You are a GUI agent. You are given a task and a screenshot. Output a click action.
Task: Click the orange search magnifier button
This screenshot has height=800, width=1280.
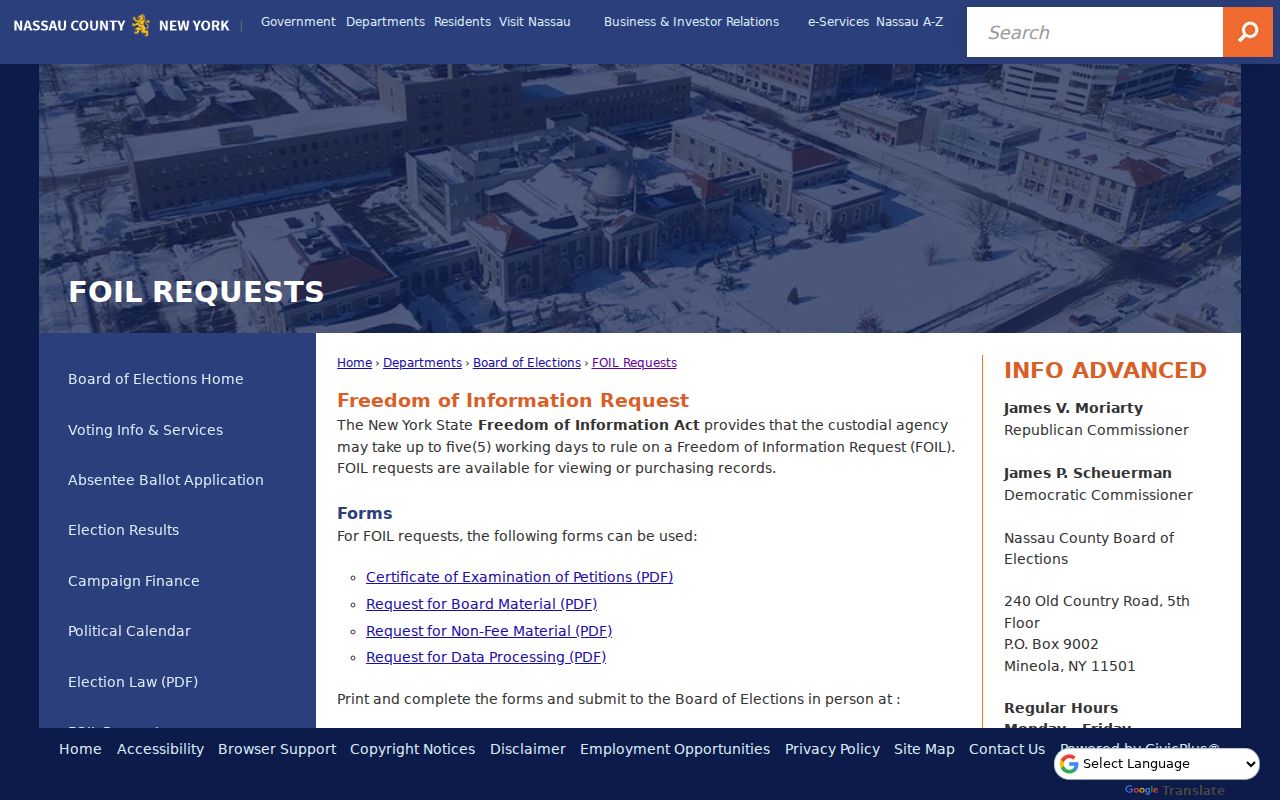1248,32
